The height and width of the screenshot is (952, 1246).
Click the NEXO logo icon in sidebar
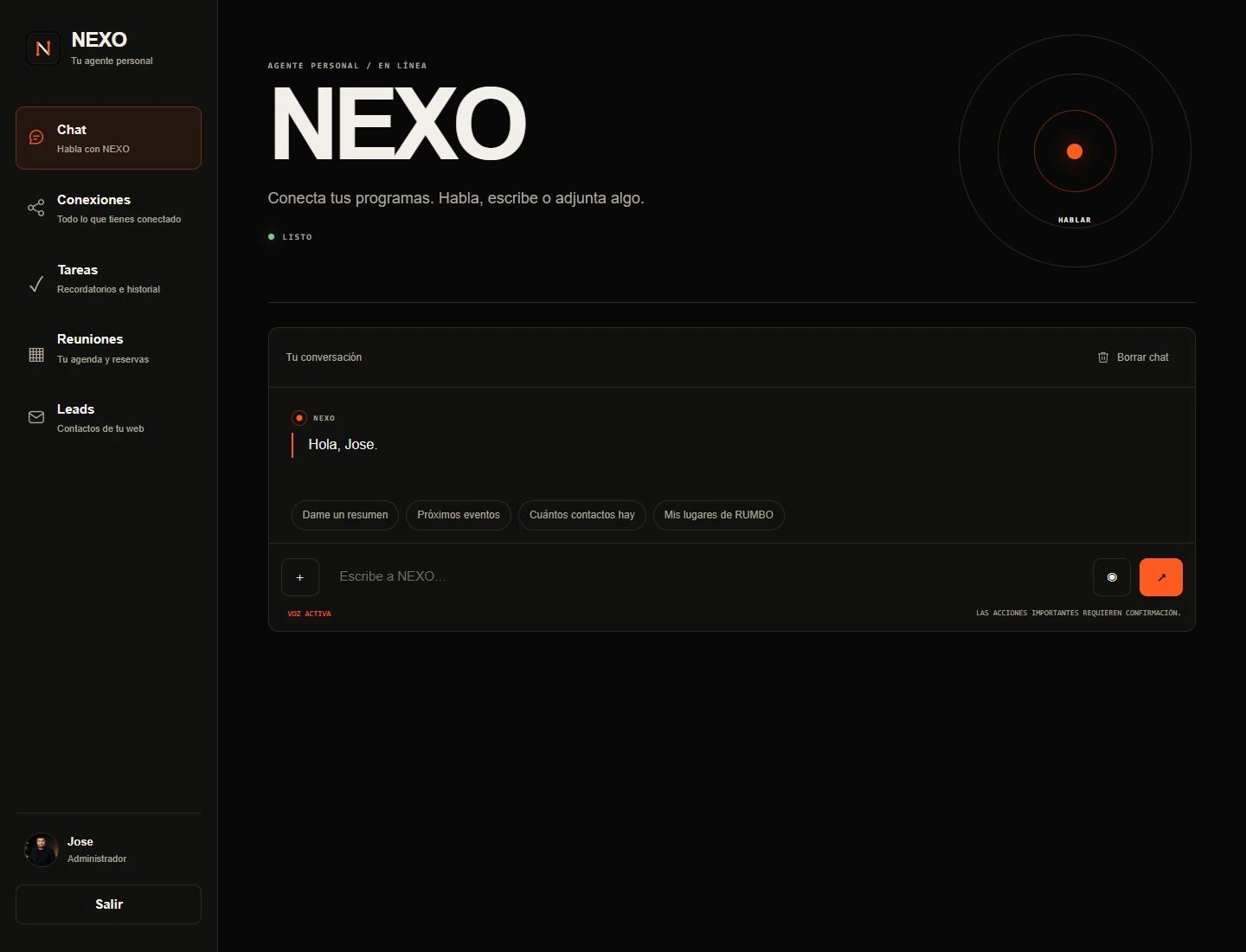(43, 48)
